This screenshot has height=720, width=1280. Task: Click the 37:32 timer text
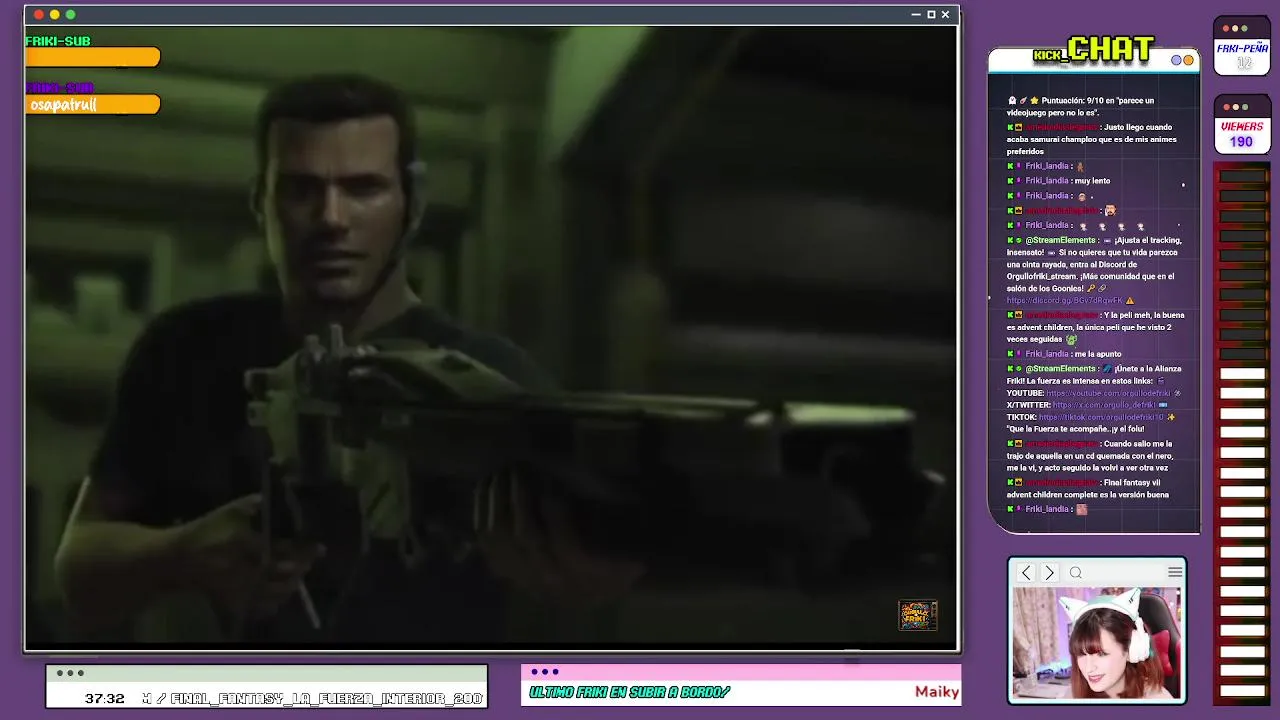click(x=105, y=698)
